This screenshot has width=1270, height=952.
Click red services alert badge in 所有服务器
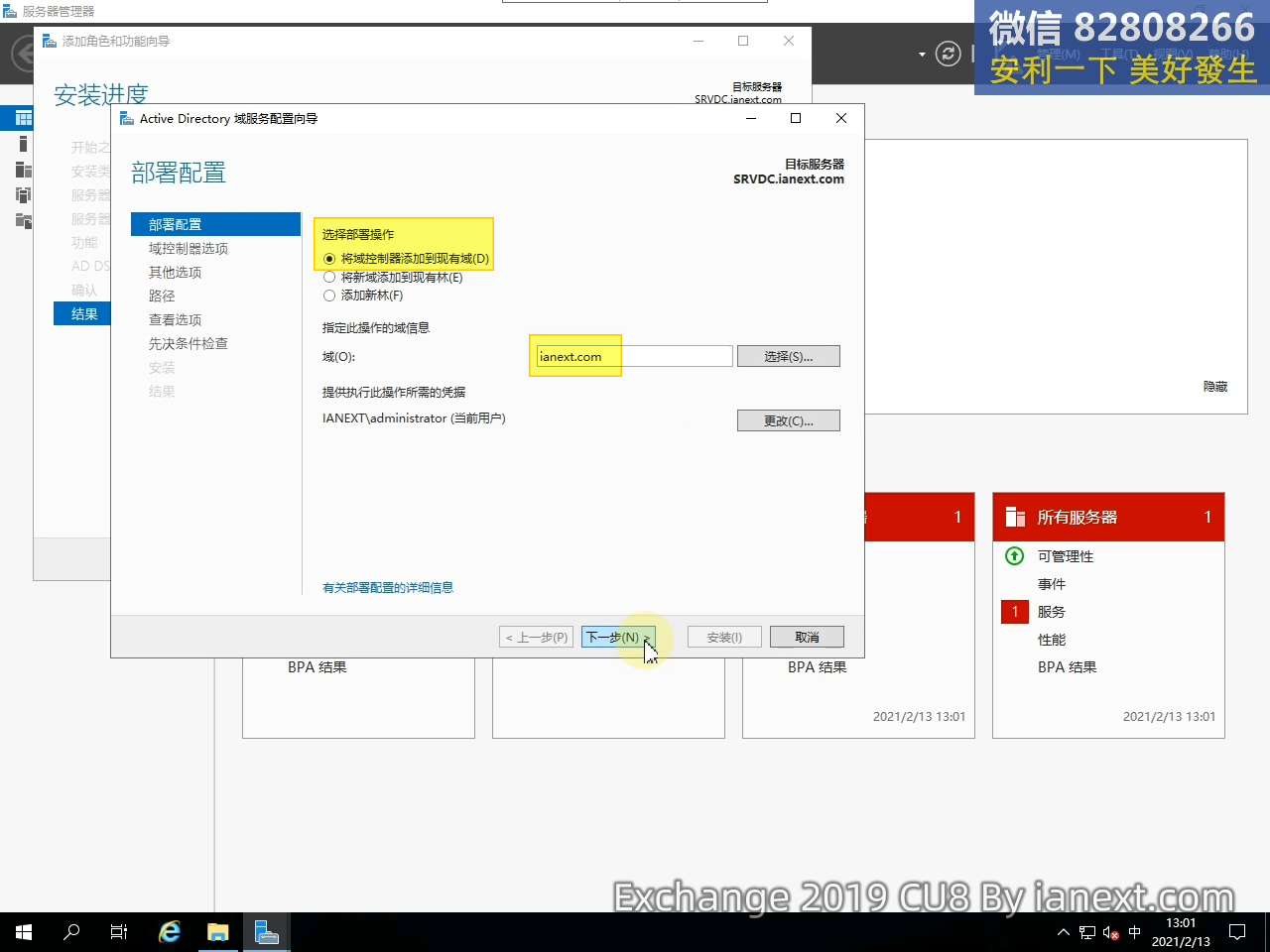tap(1015, 612)
